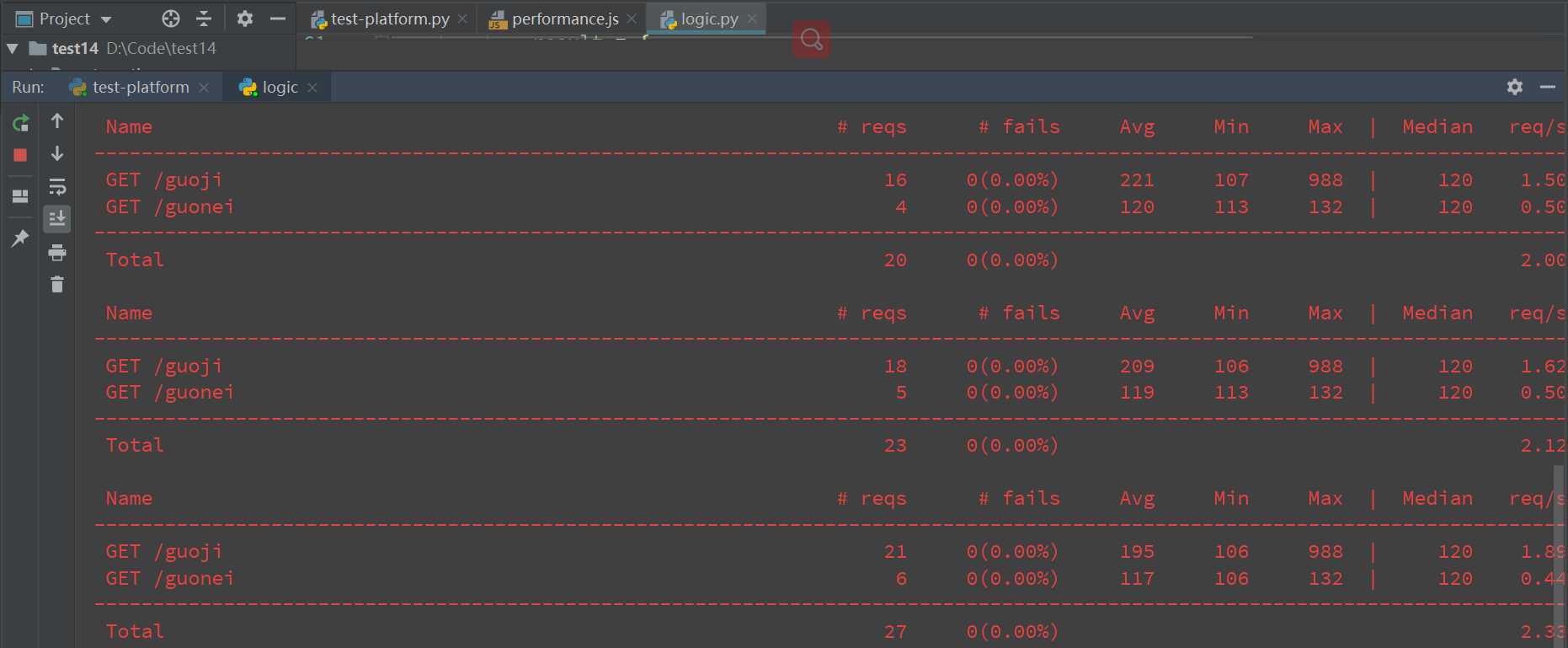1568x648 pixels.
Task: Close the test-platform run tab
Action: point(204,88)
